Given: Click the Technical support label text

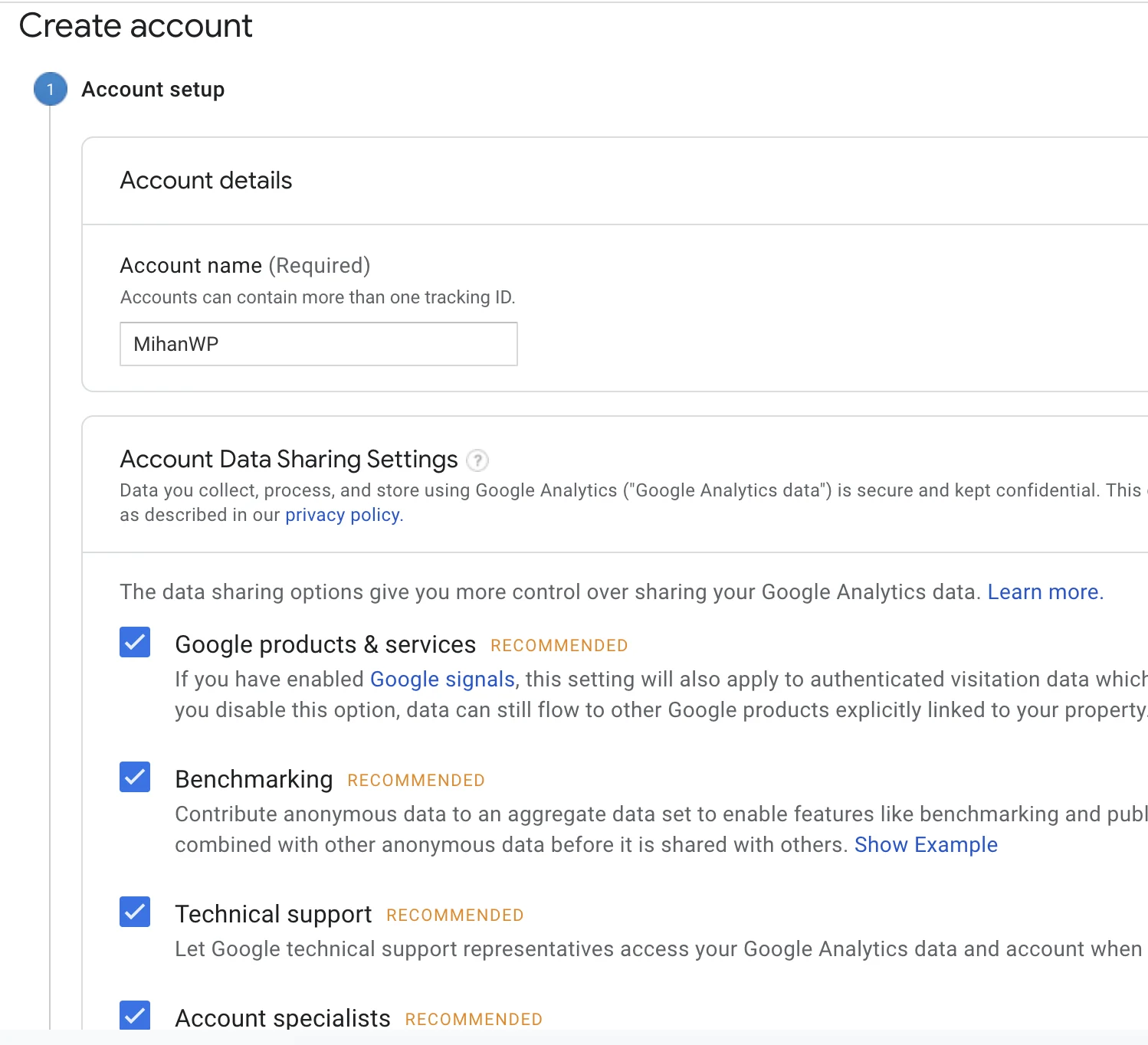Looking at the screenshot, I should (x=274, y=915).
